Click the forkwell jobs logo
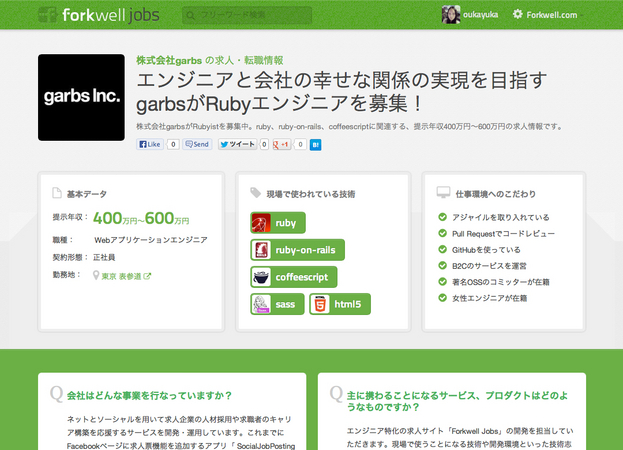Screen dimensions: 623x450 pos(99,15)
